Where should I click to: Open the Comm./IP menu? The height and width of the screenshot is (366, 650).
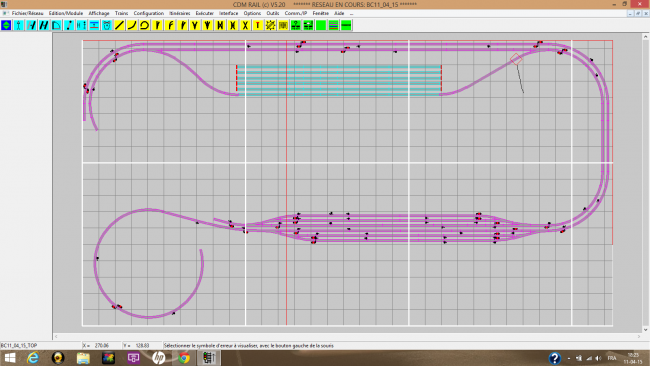296,13
